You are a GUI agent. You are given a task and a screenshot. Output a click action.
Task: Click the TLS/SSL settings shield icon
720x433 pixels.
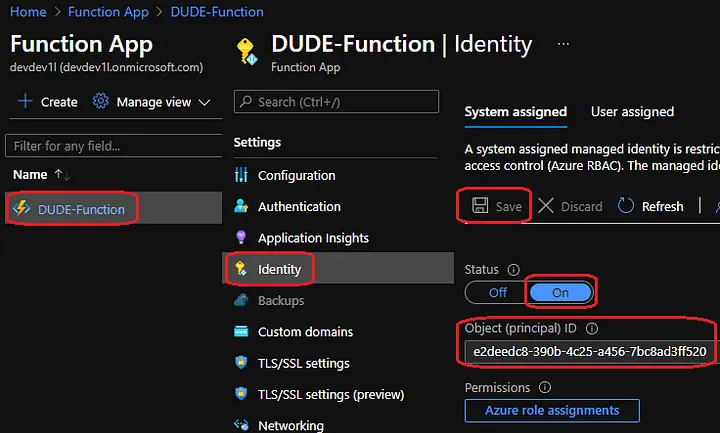tap(241, 363)
